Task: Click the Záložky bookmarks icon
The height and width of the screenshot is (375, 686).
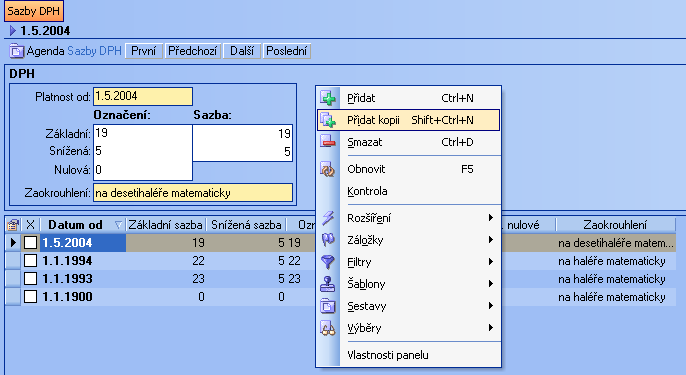Action: click(328, 240)
